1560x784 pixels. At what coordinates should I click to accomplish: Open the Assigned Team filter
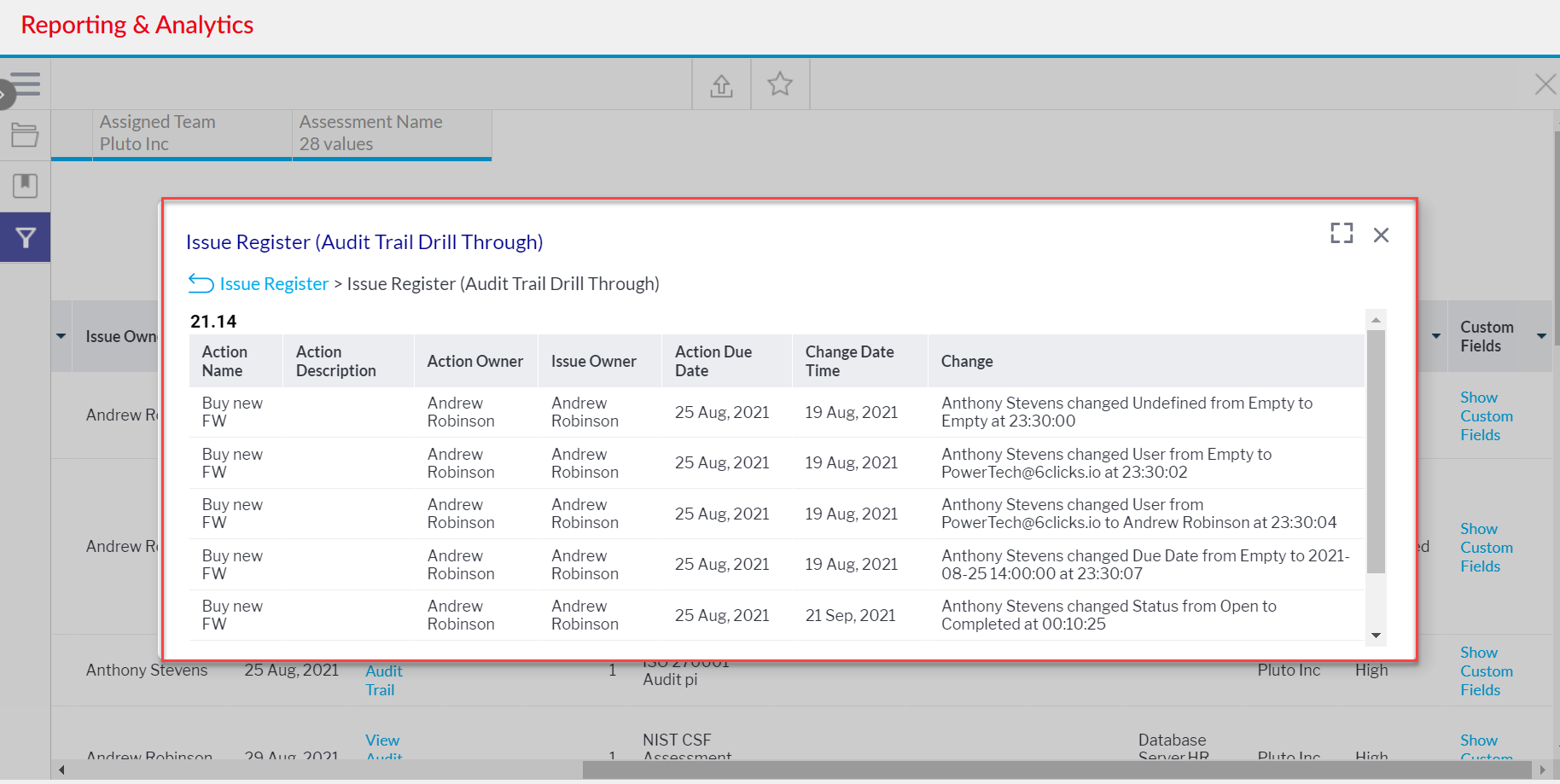click(191, 134)
